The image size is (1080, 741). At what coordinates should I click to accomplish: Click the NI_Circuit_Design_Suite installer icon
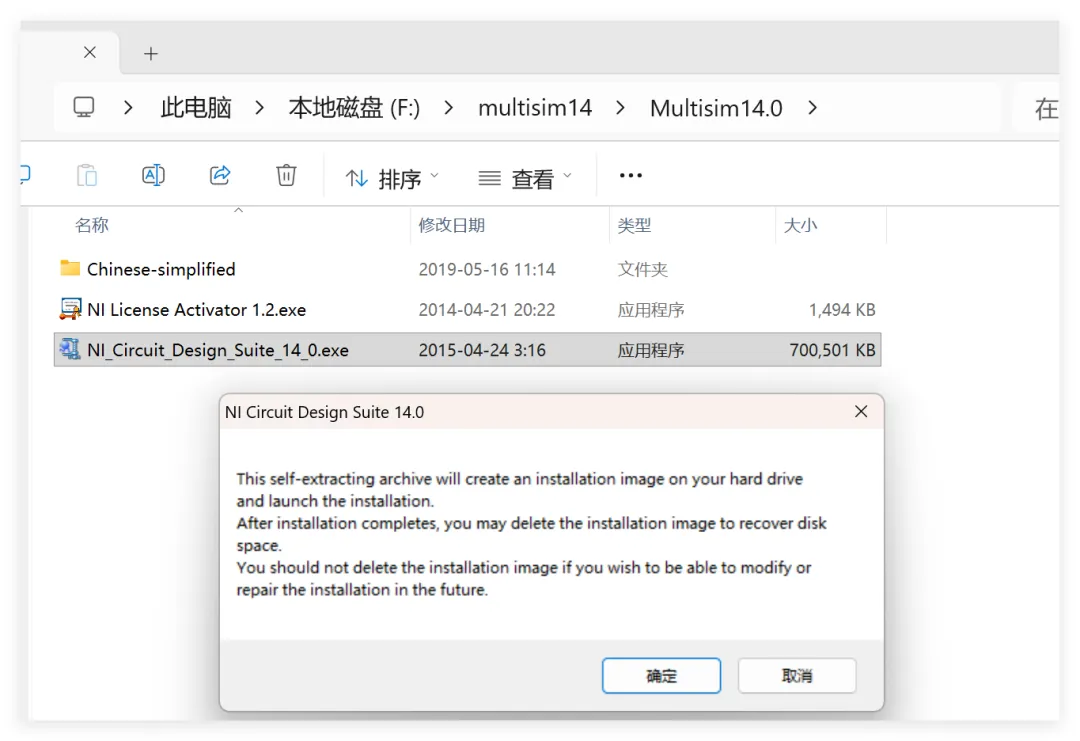[70, 349]
